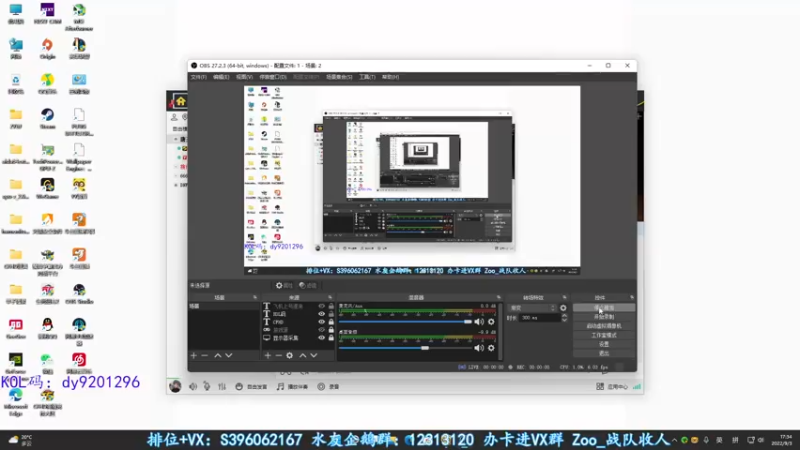Launch the Origin desktop shortcut
The image size is (800, 450).
pyautogui.click(x=47, y=49)
